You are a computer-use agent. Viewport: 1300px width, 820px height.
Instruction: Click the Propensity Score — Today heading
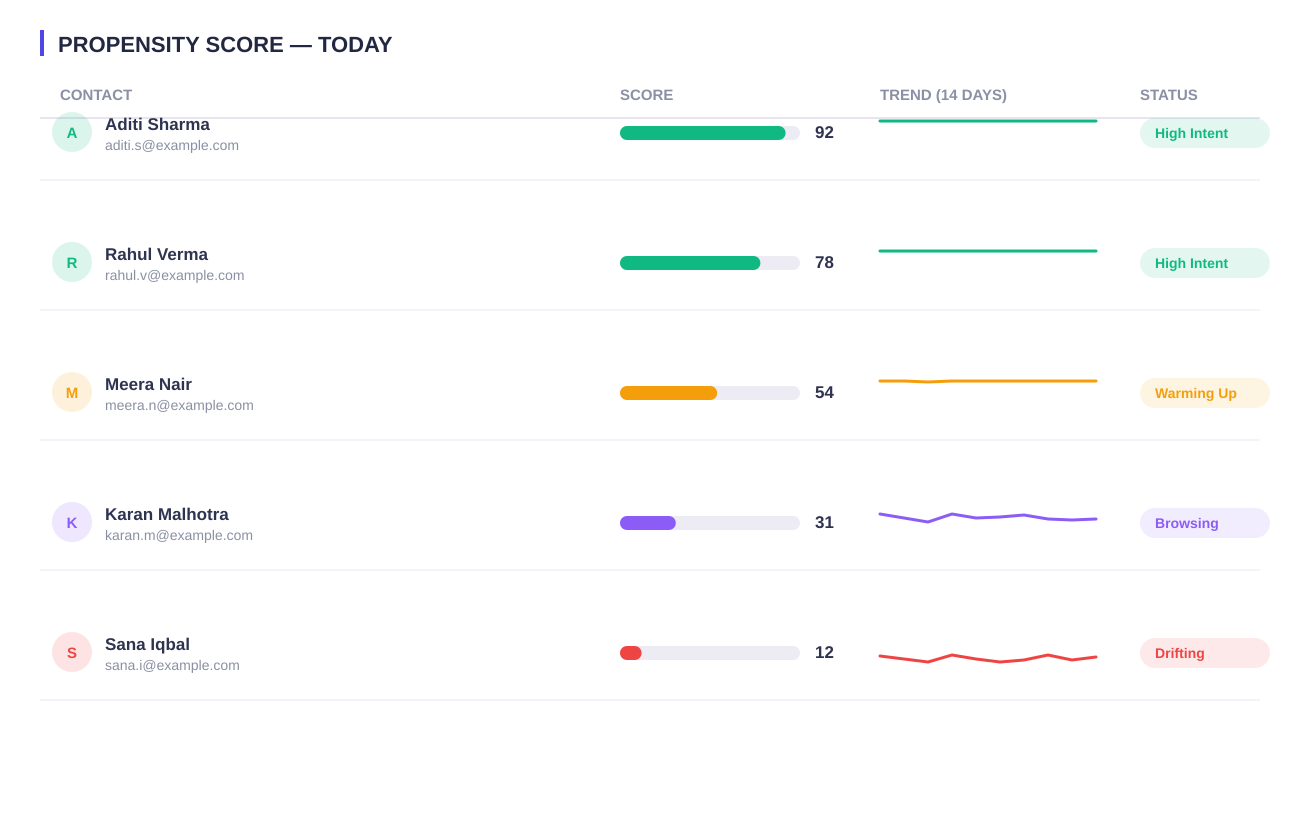coord(225,45)
